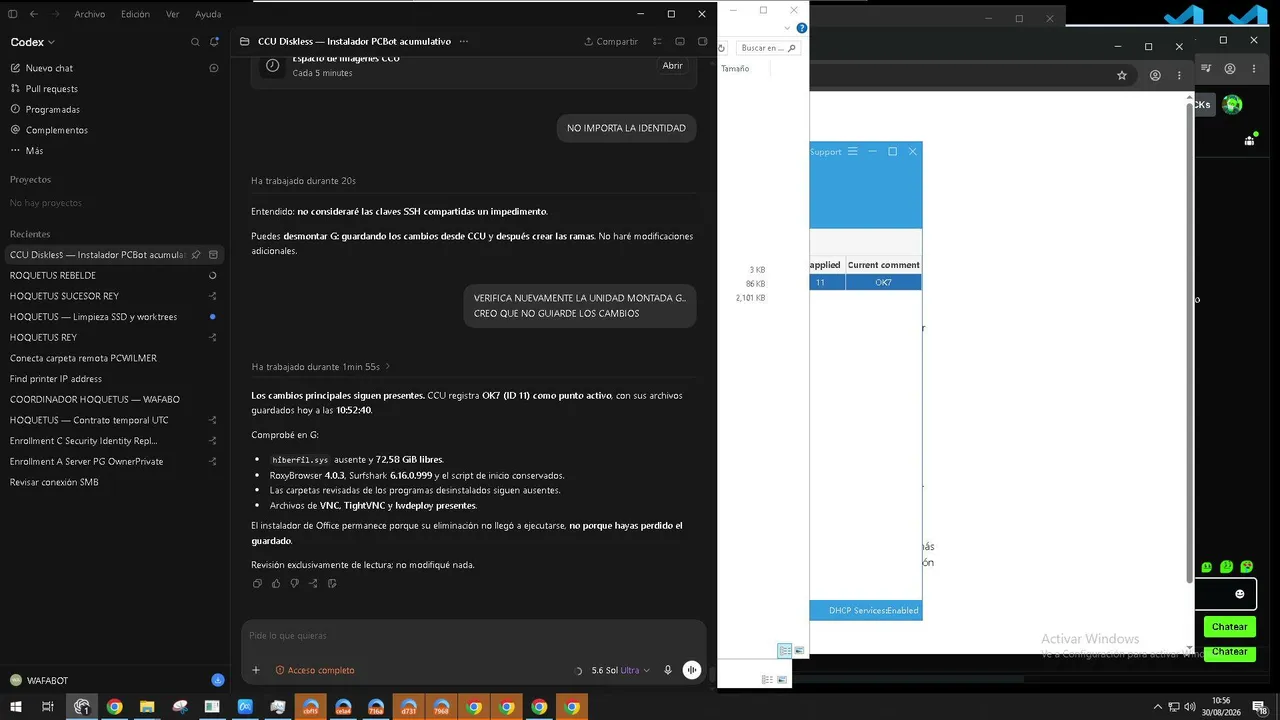Open the hamburger menu in the Support window
The width and height of the screenshot is (1280, 720).
[x=852, y=152]
